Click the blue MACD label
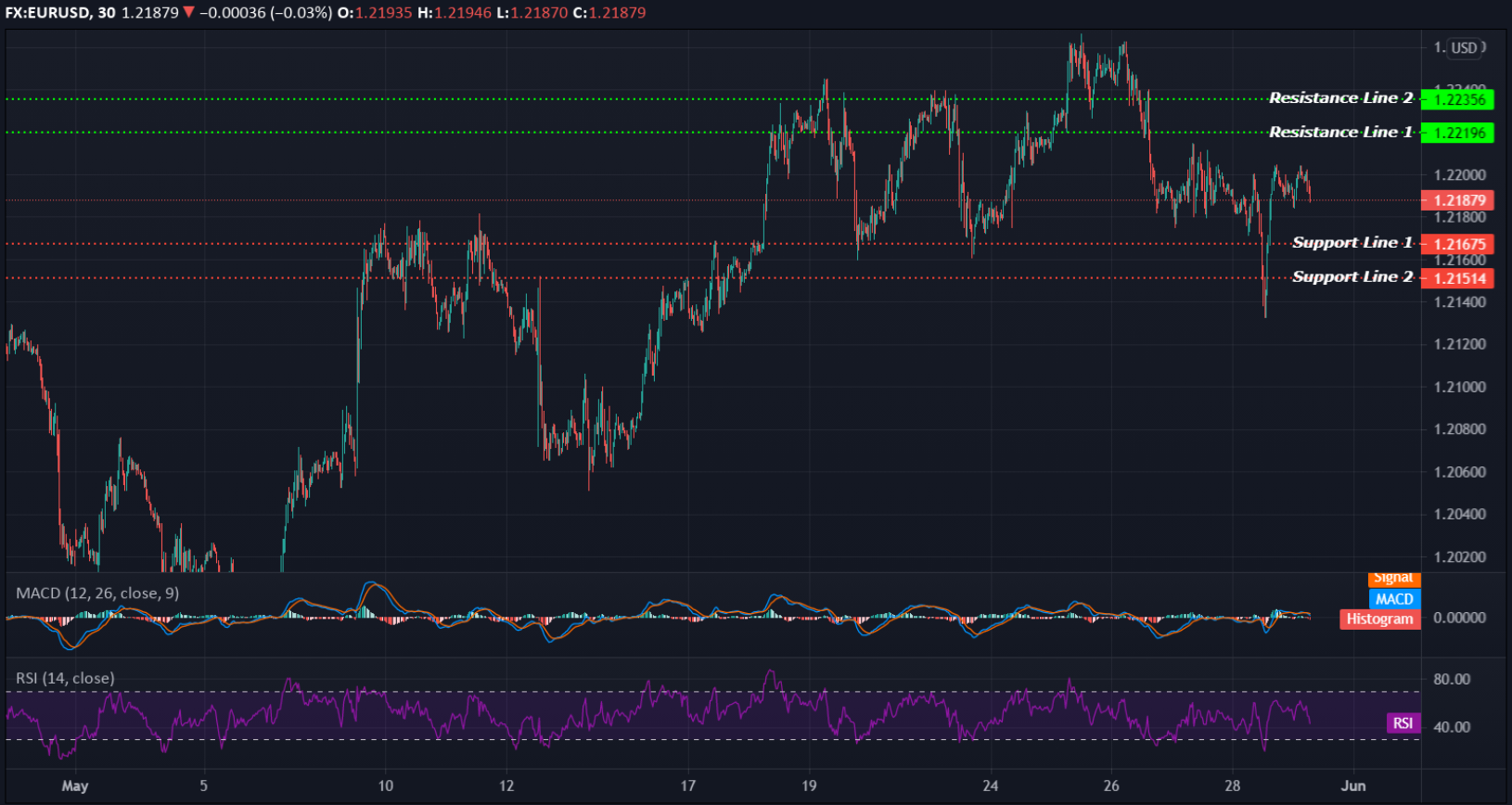1512x805 pixels. (x=1394, y=599)
